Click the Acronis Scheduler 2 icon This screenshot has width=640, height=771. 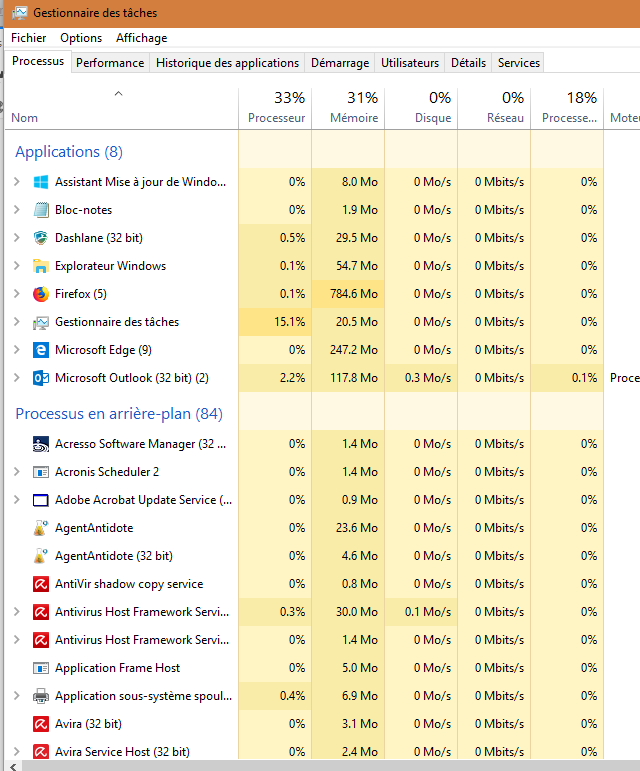pyautogui.click(x=41, y=472)
